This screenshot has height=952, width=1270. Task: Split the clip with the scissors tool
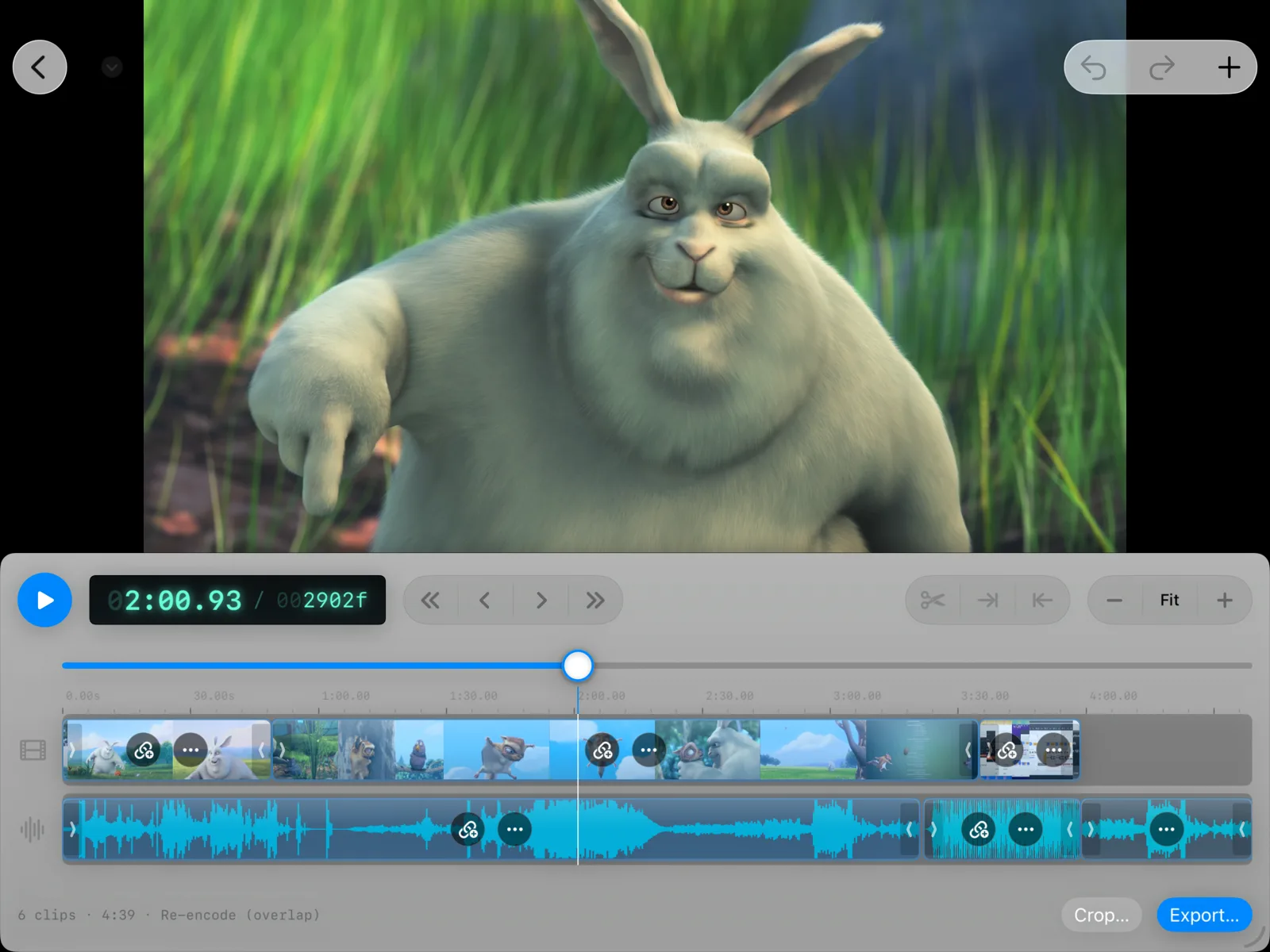click(933, 601)
